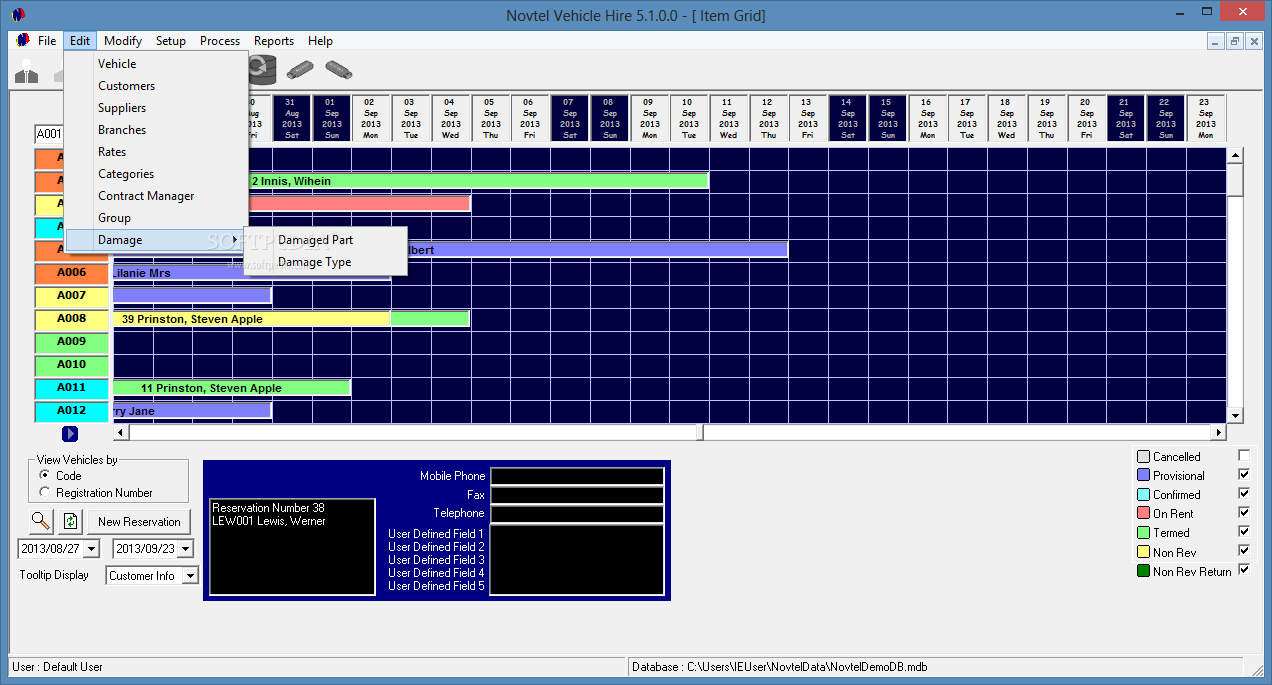Click the database refresh toolbar icon

[x=262, y=70]
